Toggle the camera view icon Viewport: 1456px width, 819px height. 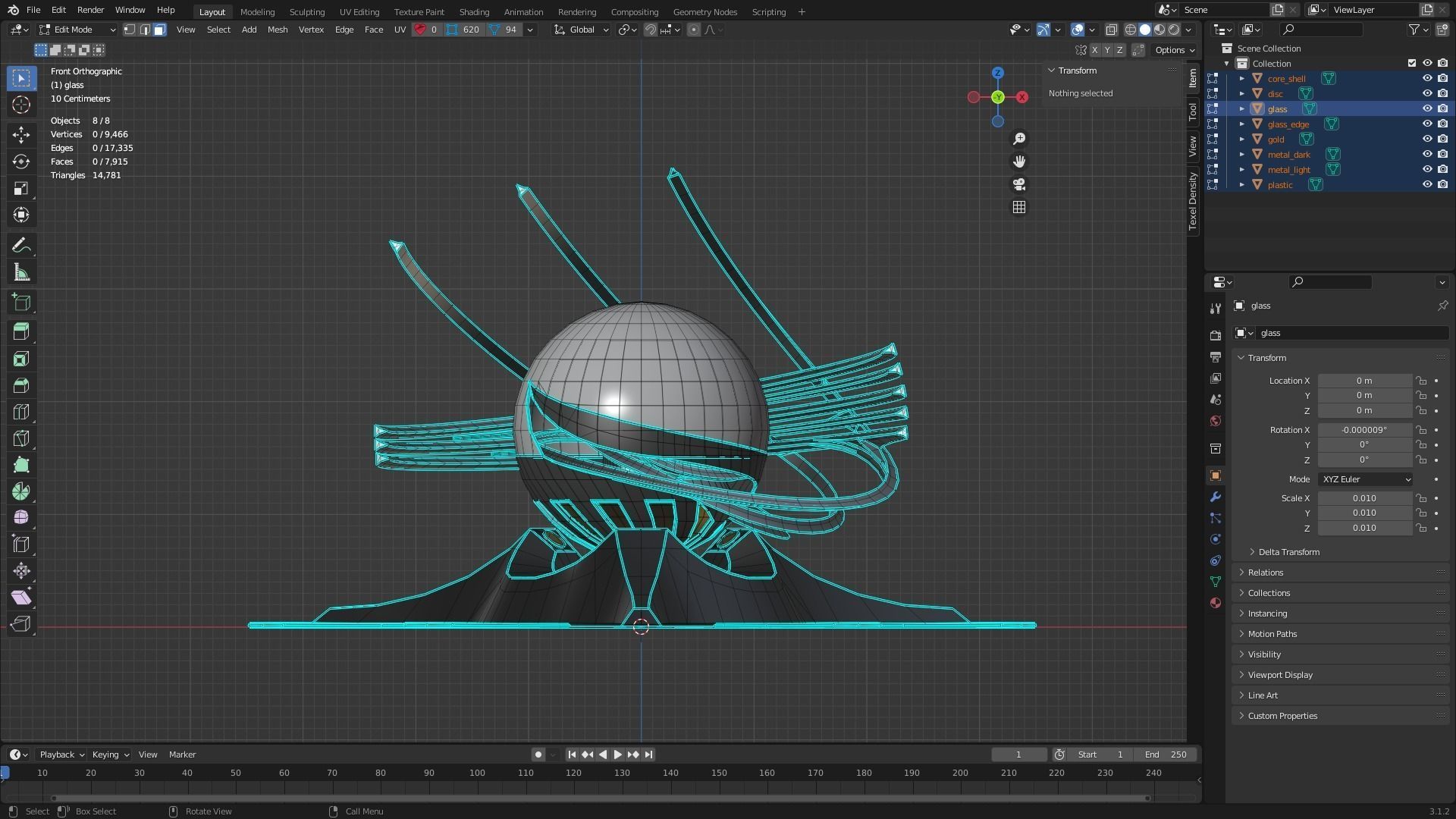coord(1019,184)
